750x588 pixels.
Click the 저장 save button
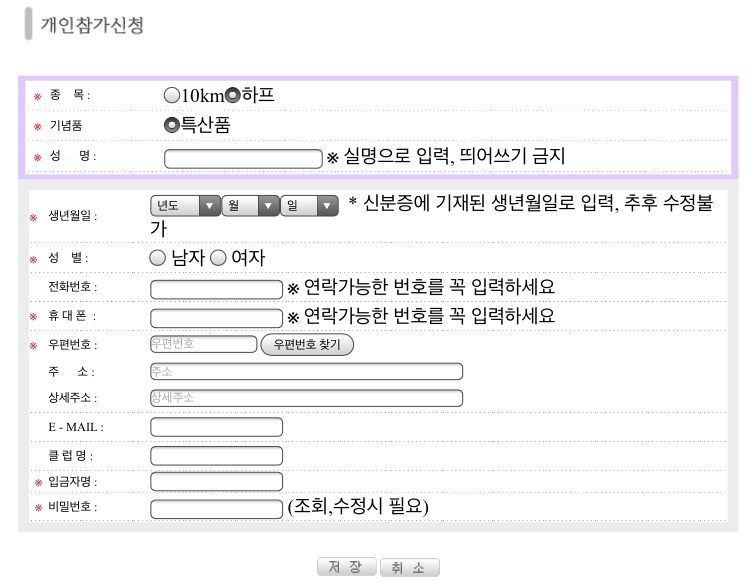346,567
